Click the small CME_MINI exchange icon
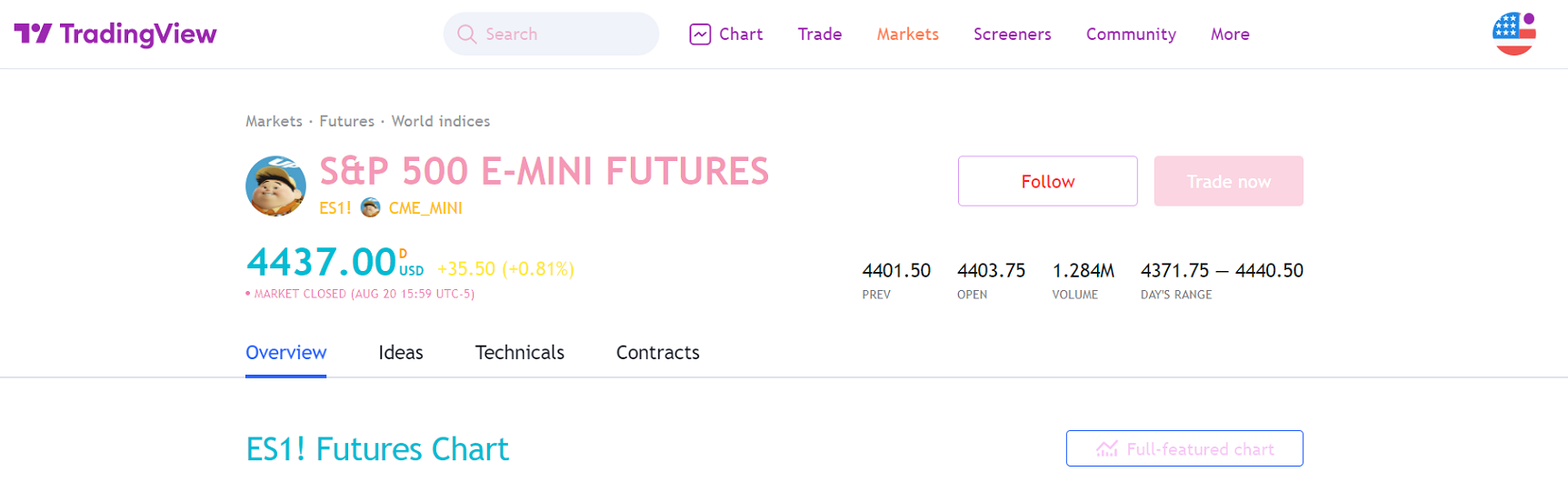Viewport: 1568px width, 482px height. [371, 208]
